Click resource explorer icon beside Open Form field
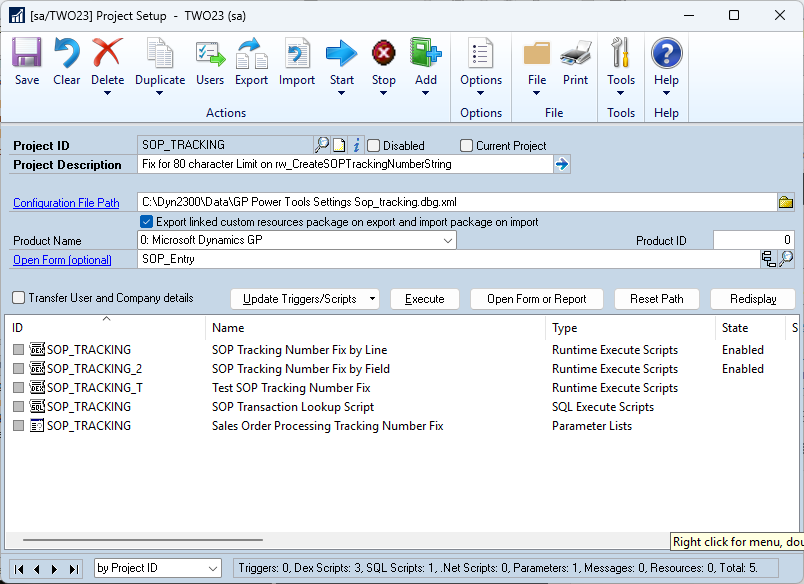Screen dimensions: 804x584 (768, 259)
